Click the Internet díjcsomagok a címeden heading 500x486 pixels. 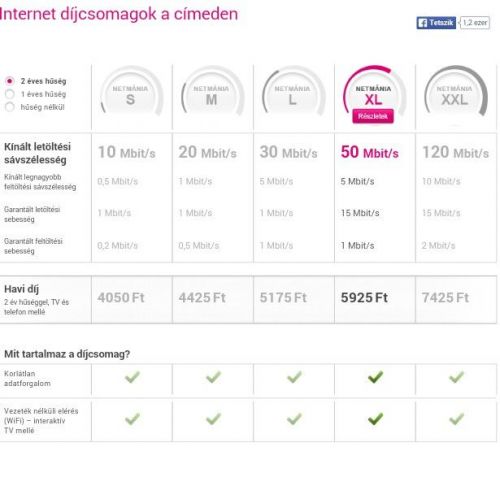pos(119,14)
